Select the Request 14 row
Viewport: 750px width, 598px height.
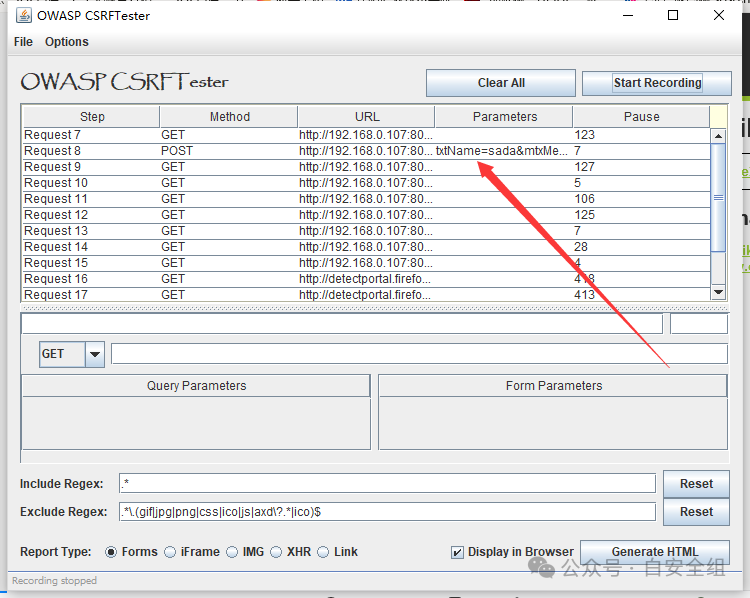coord(366,247)
